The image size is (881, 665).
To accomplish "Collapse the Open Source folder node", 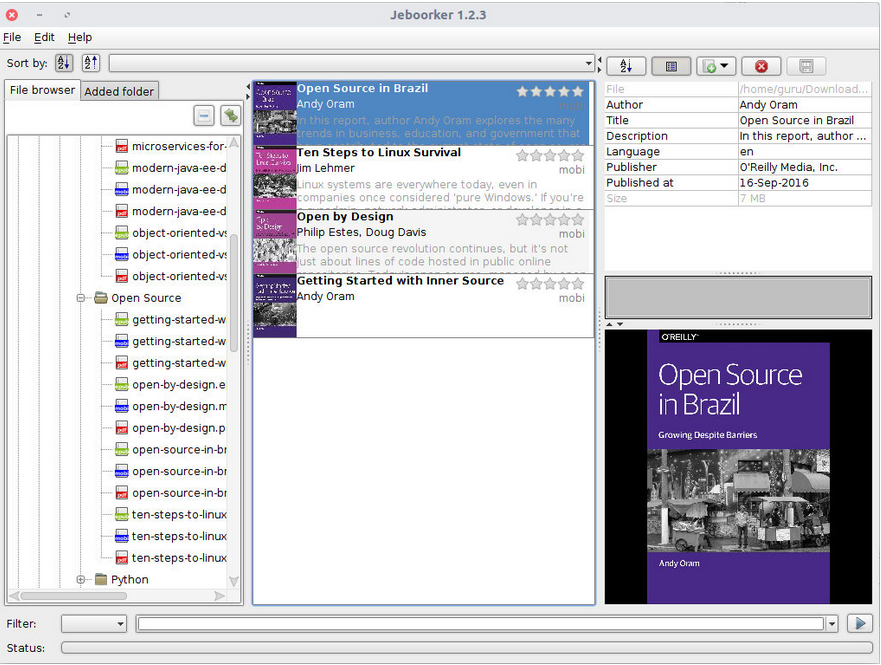I will point(81,298).
